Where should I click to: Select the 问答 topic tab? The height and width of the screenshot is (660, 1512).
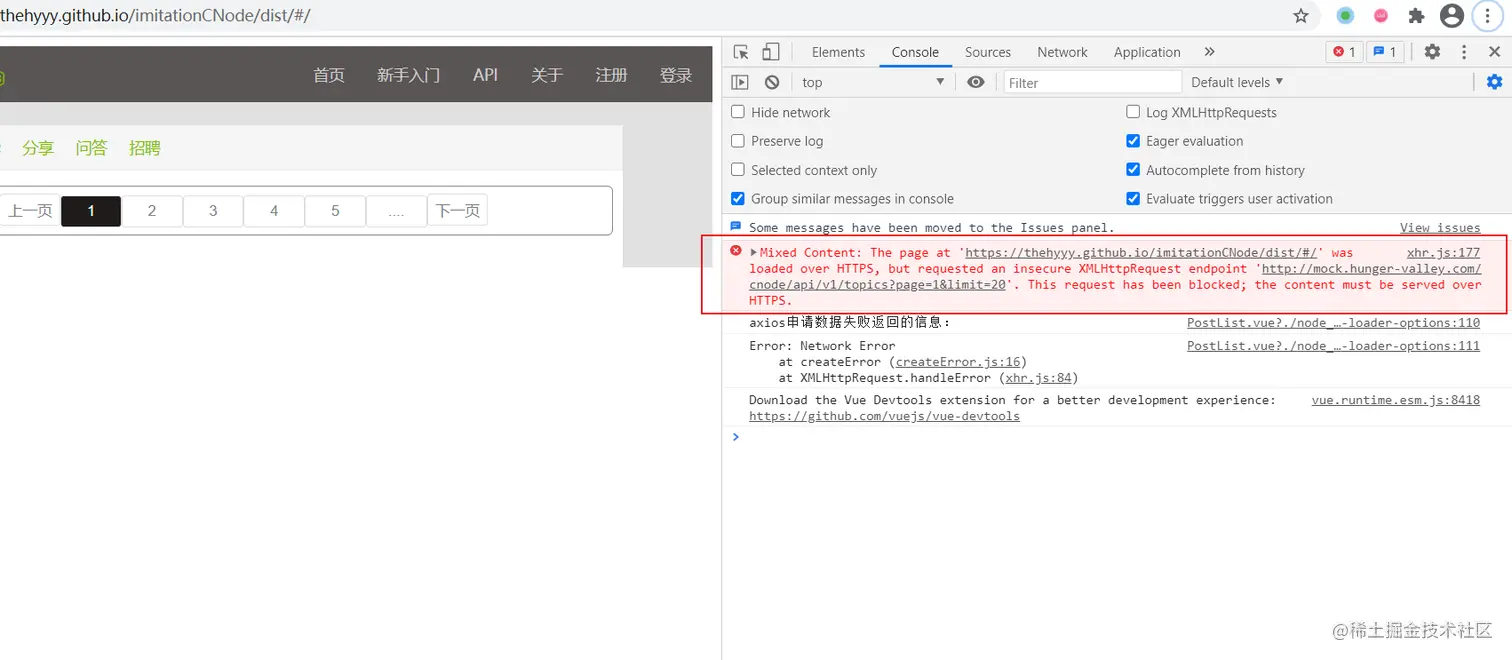pyautogui.click(x=91, y=148)
